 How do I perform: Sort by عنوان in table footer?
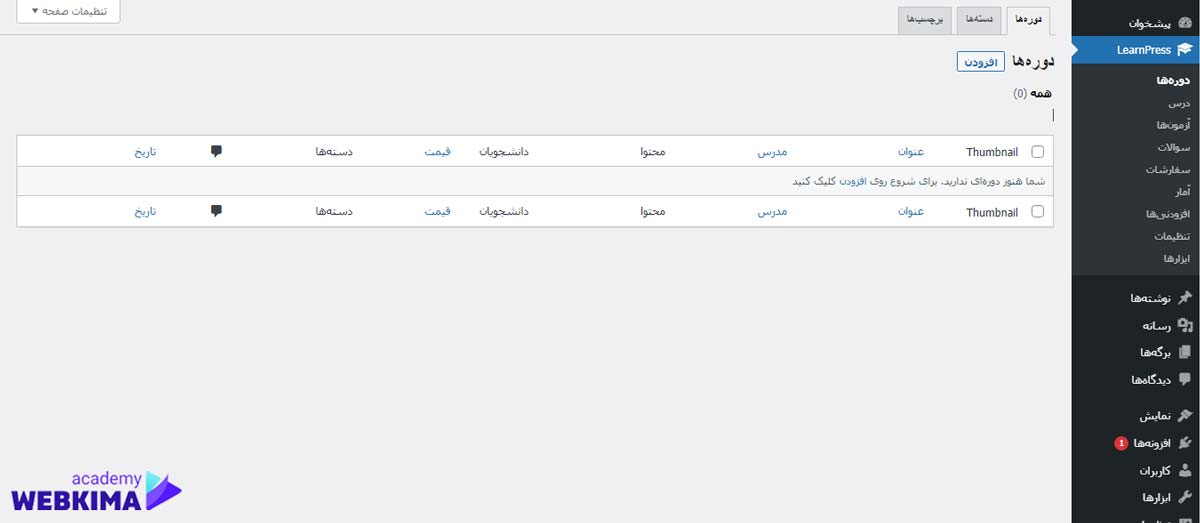[x=911, y=212]
